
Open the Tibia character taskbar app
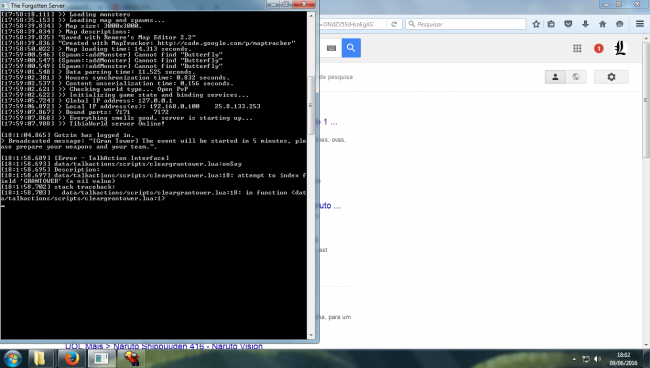(x=131, y=358)
